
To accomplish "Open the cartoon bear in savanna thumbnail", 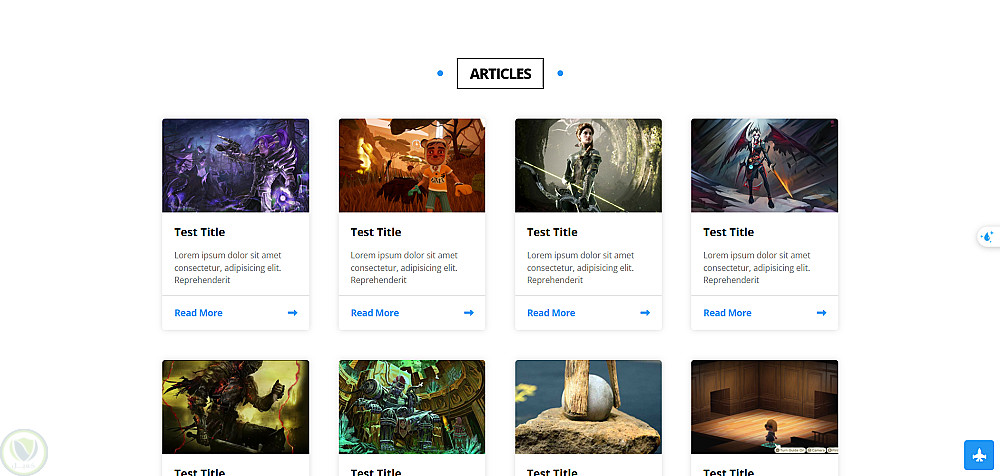I will click(x=412, y=165).
